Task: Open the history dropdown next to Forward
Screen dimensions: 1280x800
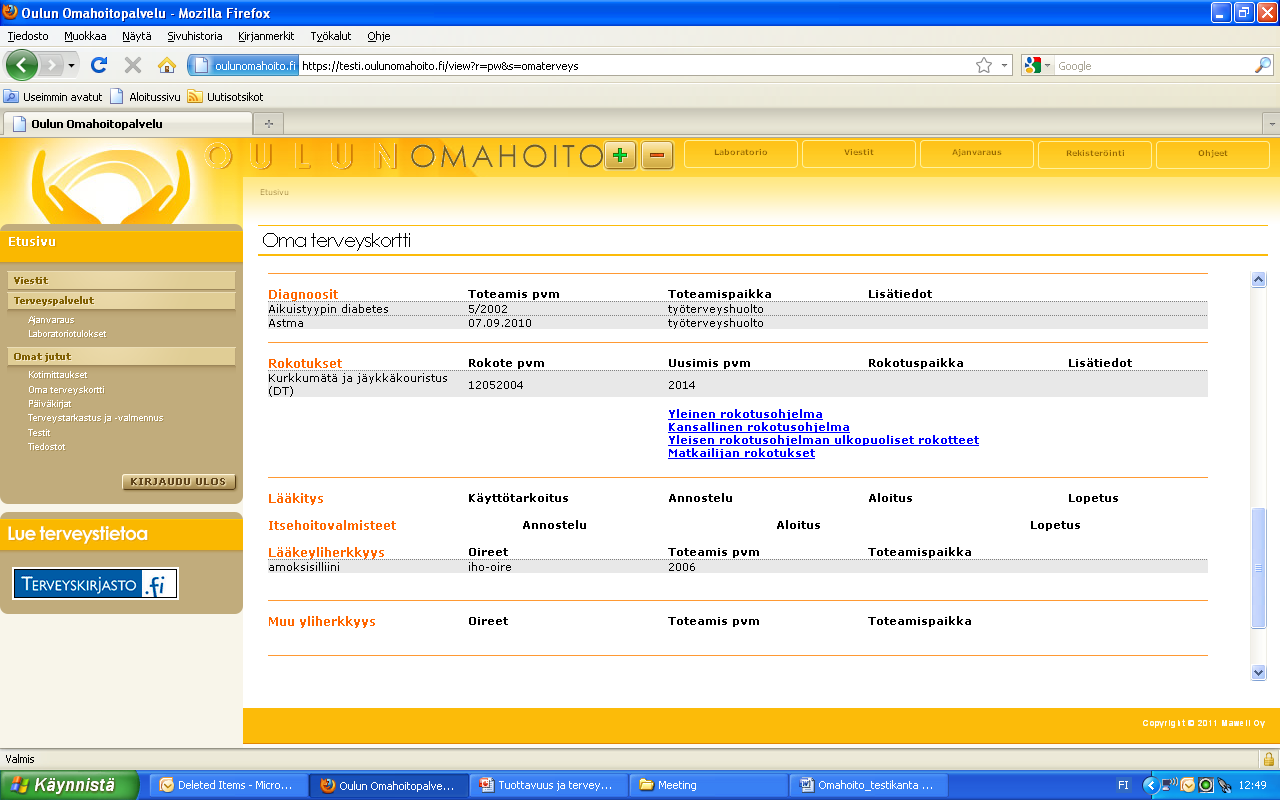Action: pos(71,65)
